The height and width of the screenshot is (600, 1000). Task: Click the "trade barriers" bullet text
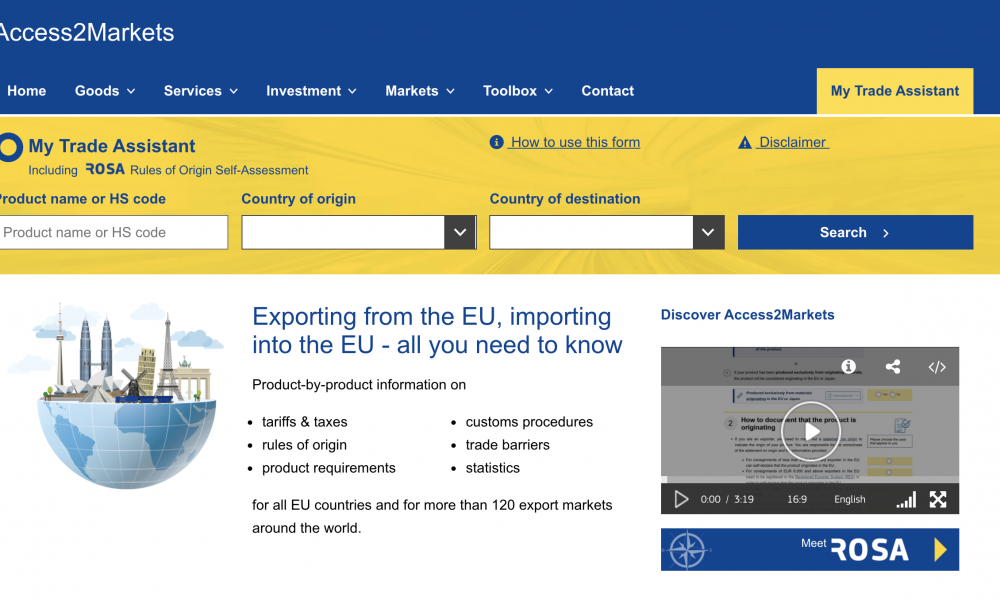point(508,444)
